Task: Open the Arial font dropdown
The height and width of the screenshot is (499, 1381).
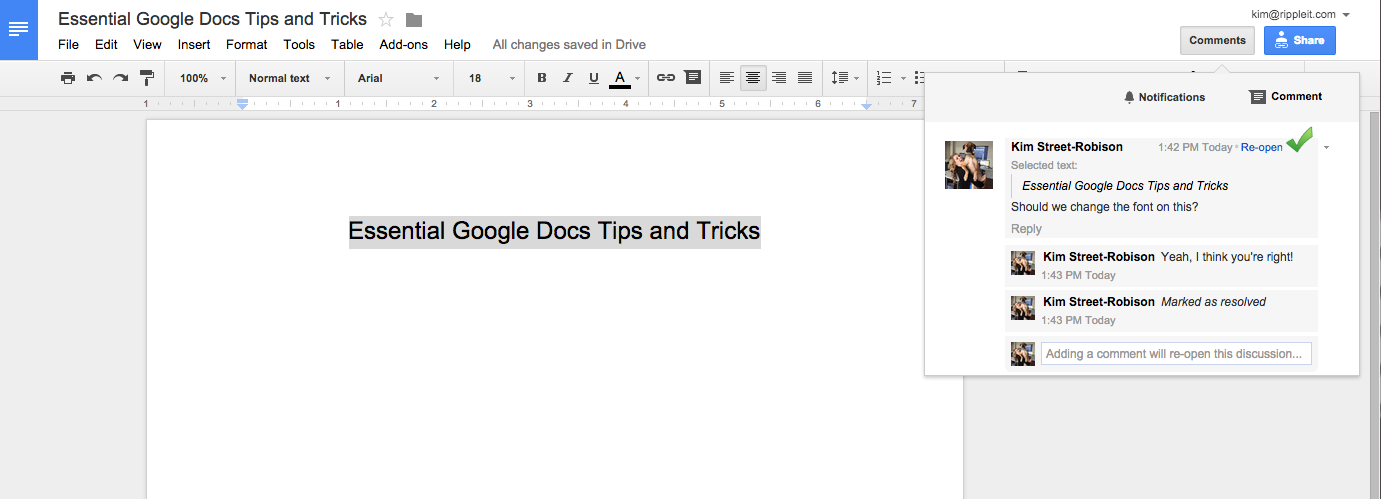Action: (399, 78)
